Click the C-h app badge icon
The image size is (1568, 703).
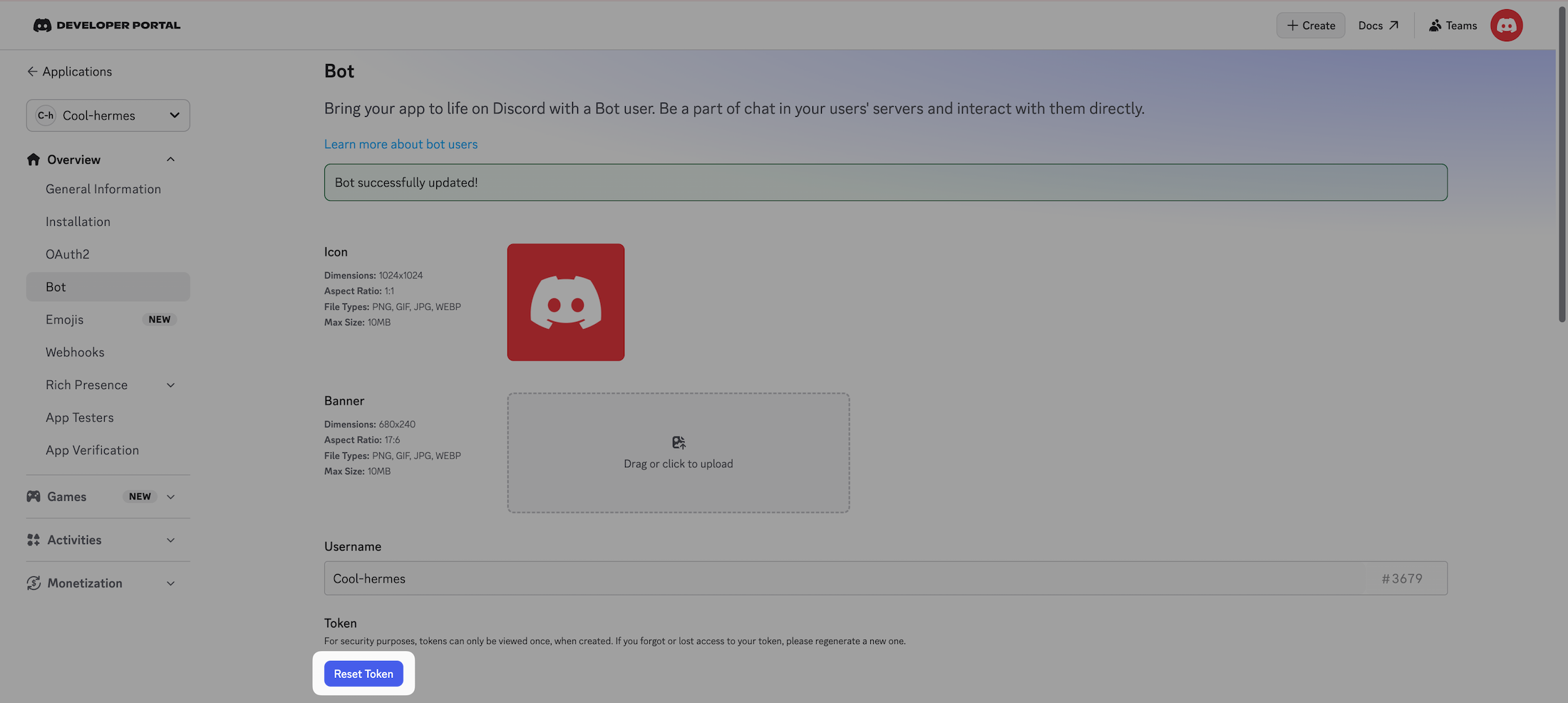(x=46, y=115)
